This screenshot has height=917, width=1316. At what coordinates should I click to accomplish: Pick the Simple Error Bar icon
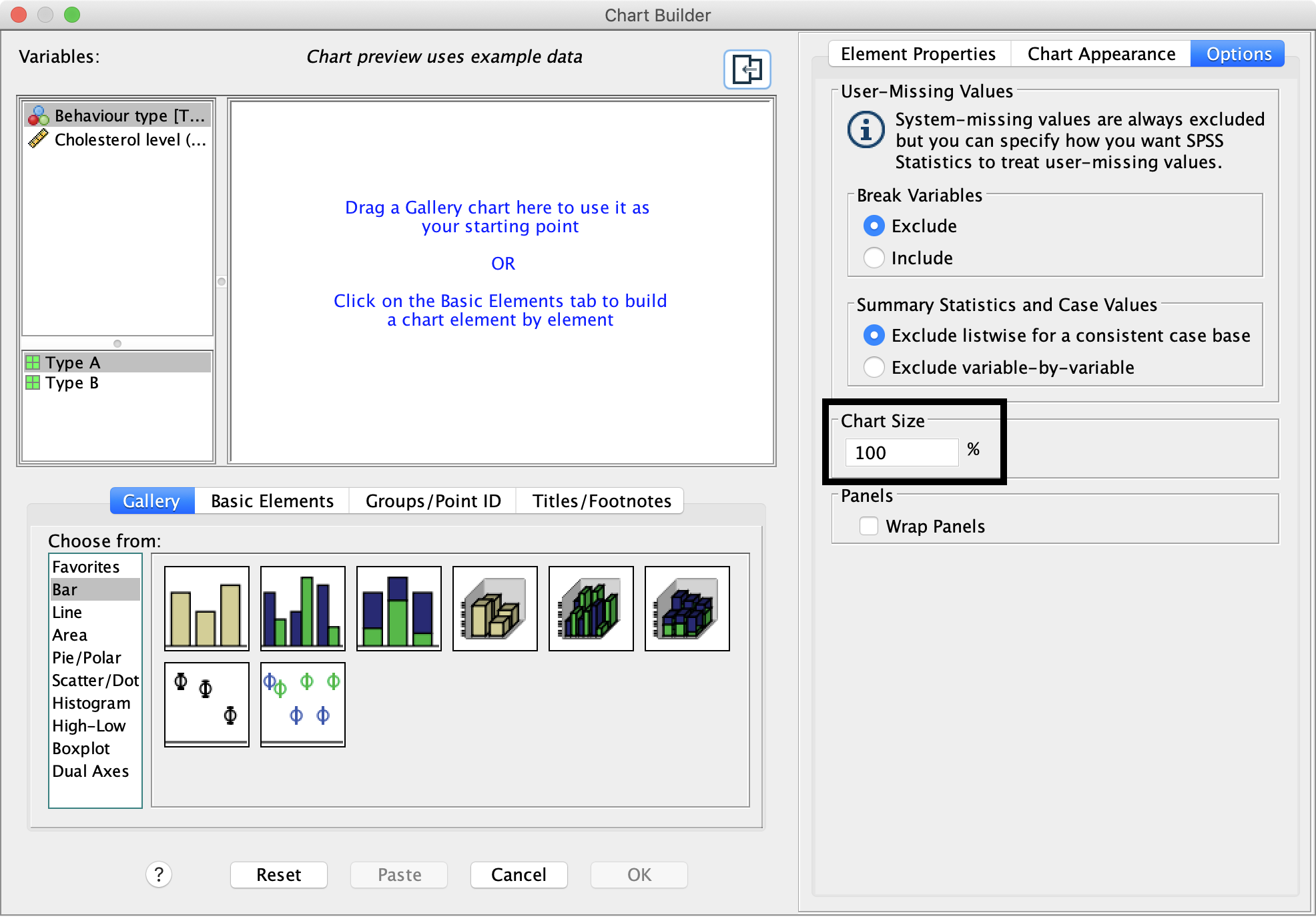tap(207, 704)
